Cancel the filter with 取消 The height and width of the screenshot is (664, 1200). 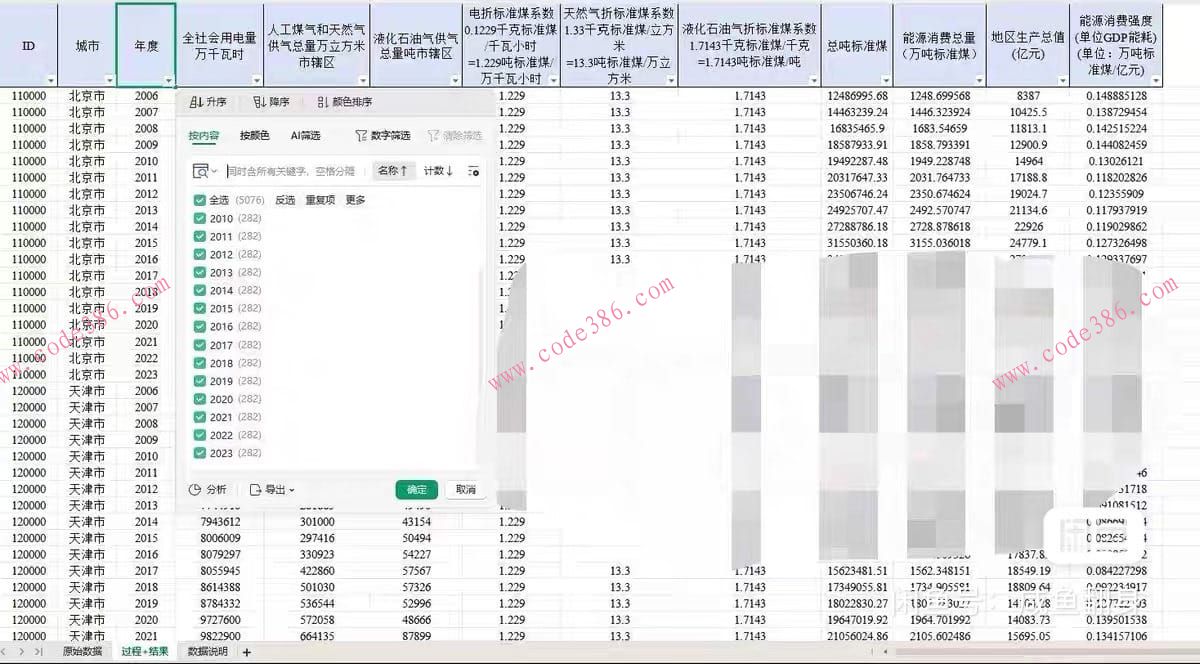465,490
